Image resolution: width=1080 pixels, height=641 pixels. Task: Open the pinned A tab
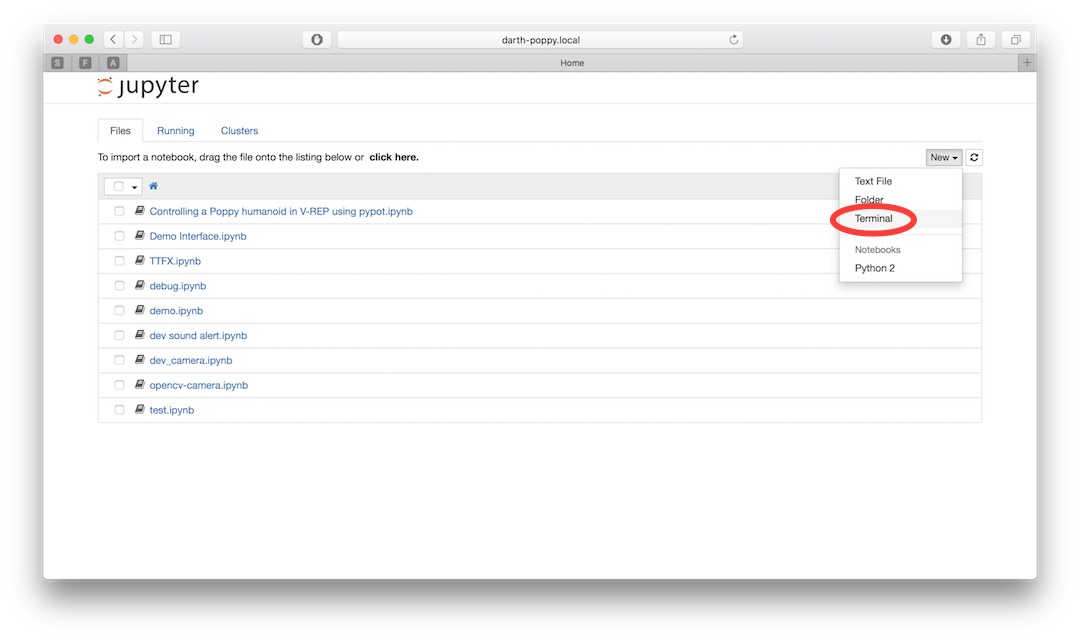pyautogui.click(x=113, y=63)
